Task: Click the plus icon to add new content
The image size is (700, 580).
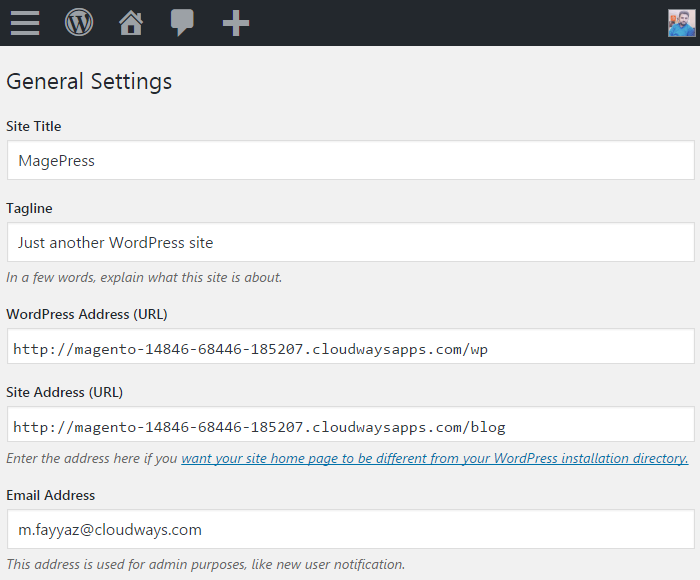Action: 236,22
